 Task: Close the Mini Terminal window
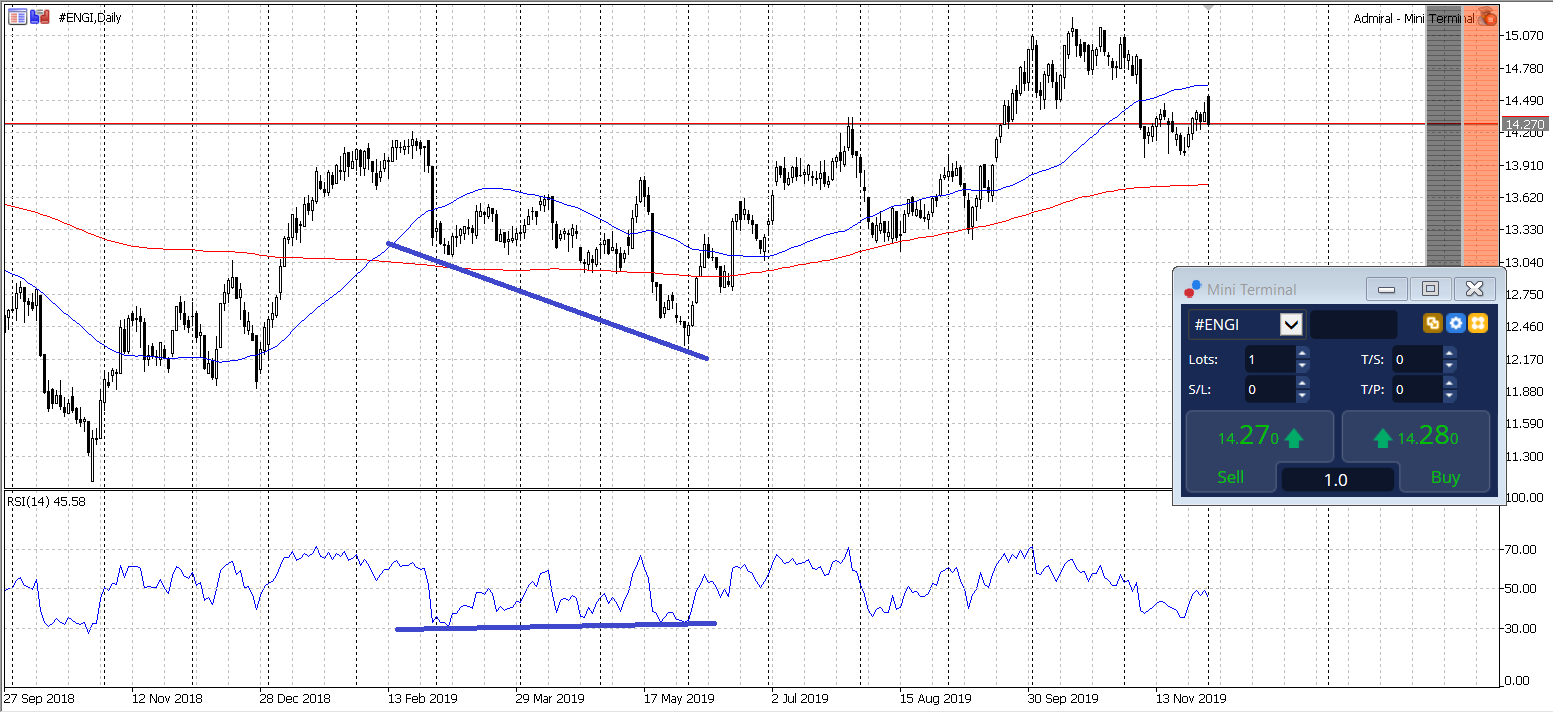[1474, 289]
